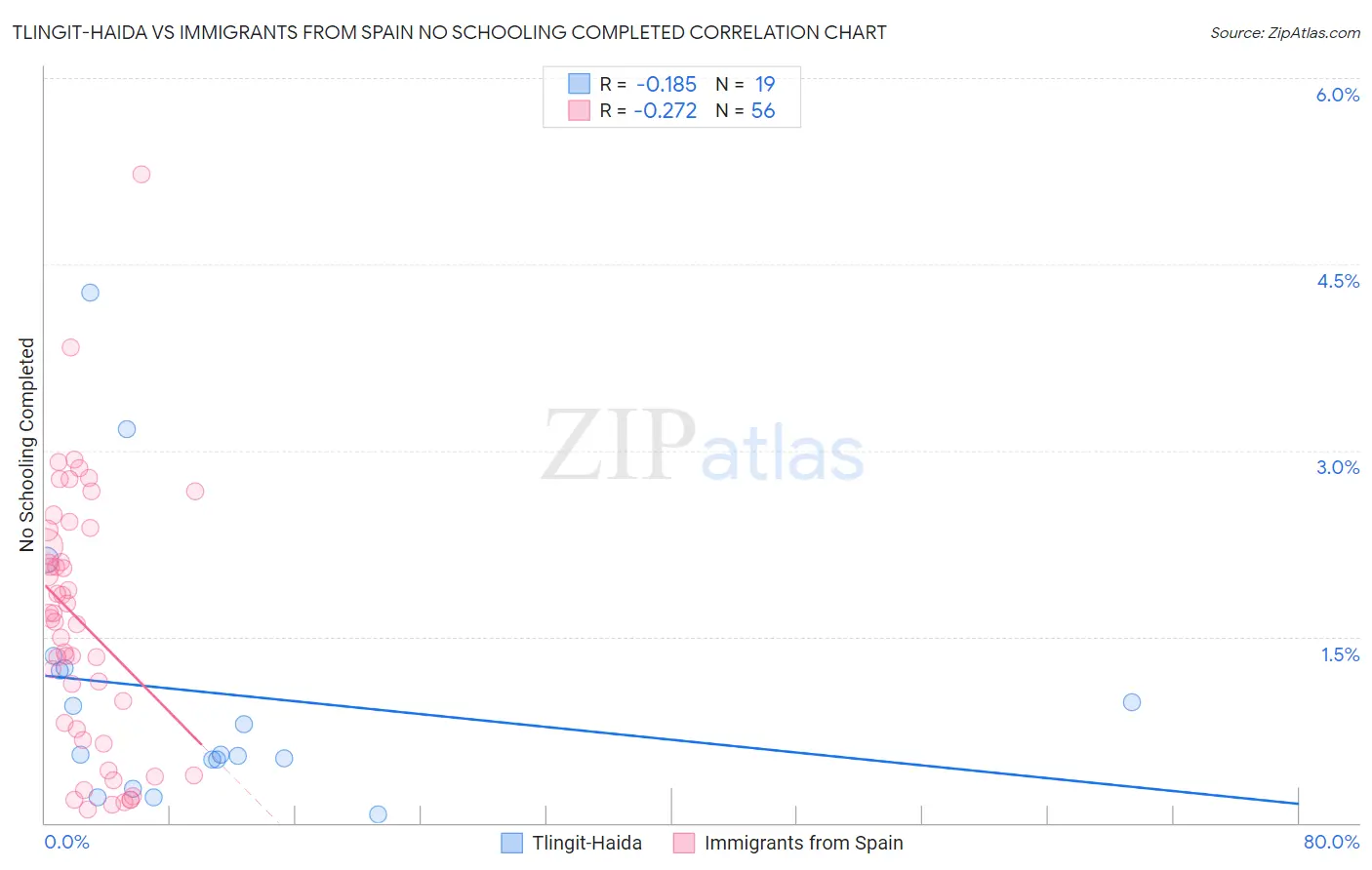Select the Tlingit-Haida legend label
The image size is (1372, 870).
click(586, 843)
